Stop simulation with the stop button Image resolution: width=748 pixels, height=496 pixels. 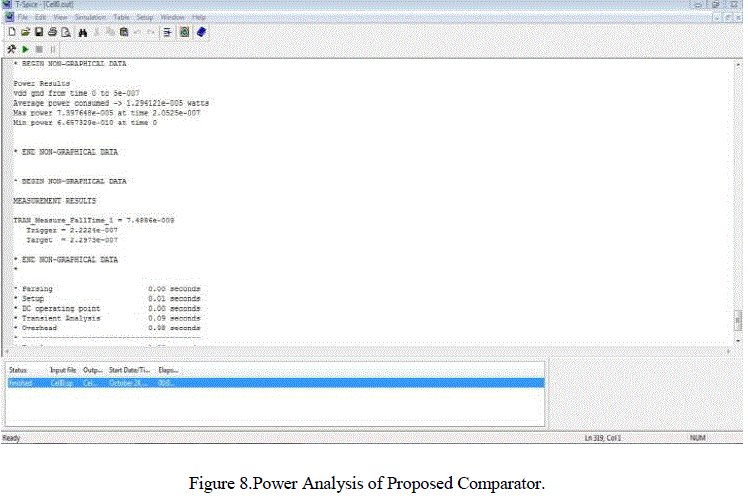pos(39,48)
